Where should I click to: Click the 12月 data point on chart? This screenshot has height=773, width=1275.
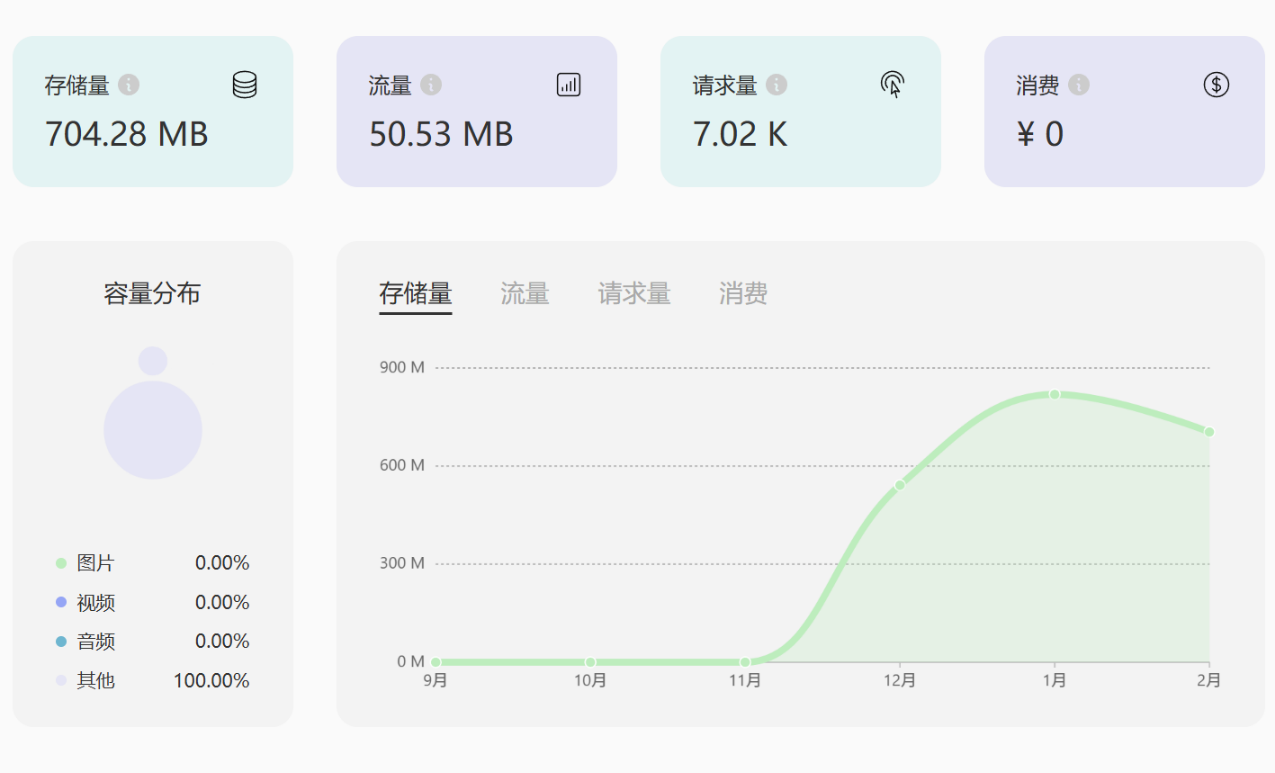900,485
